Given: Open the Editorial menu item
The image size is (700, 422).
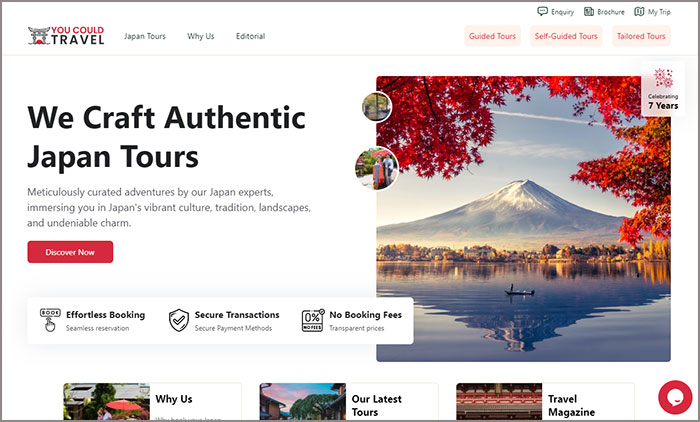Looking at the screenshot, I should click(250, 36).
